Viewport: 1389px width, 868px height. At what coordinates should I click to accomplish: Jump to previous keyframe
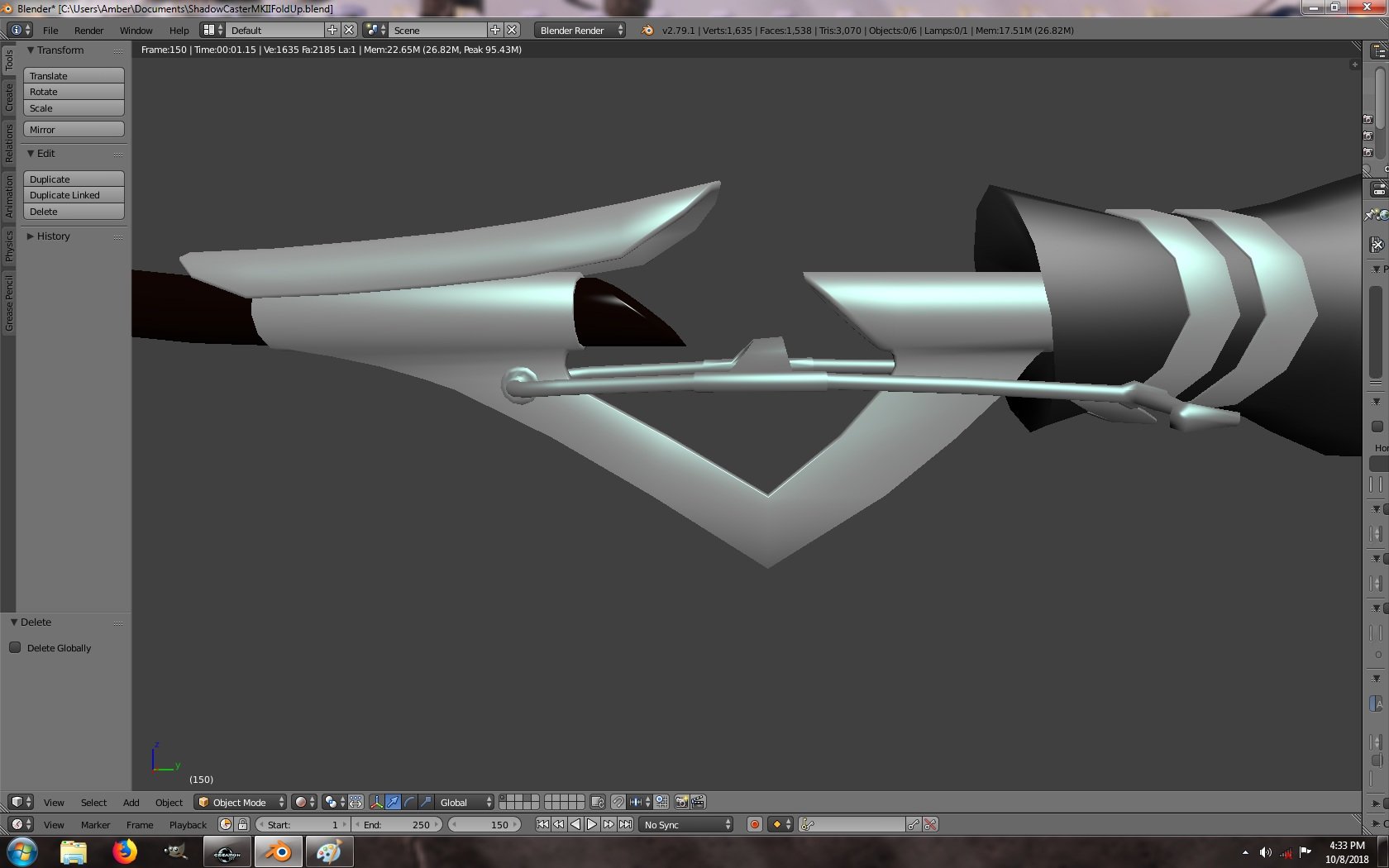pyautogui.click(x=559, y=824)
